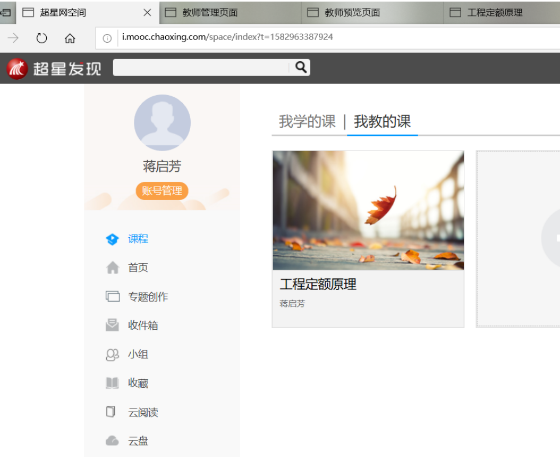Click the browser refresh icon
The width and height of the screenshot is (560, 457).
click(x=42, y=38)
